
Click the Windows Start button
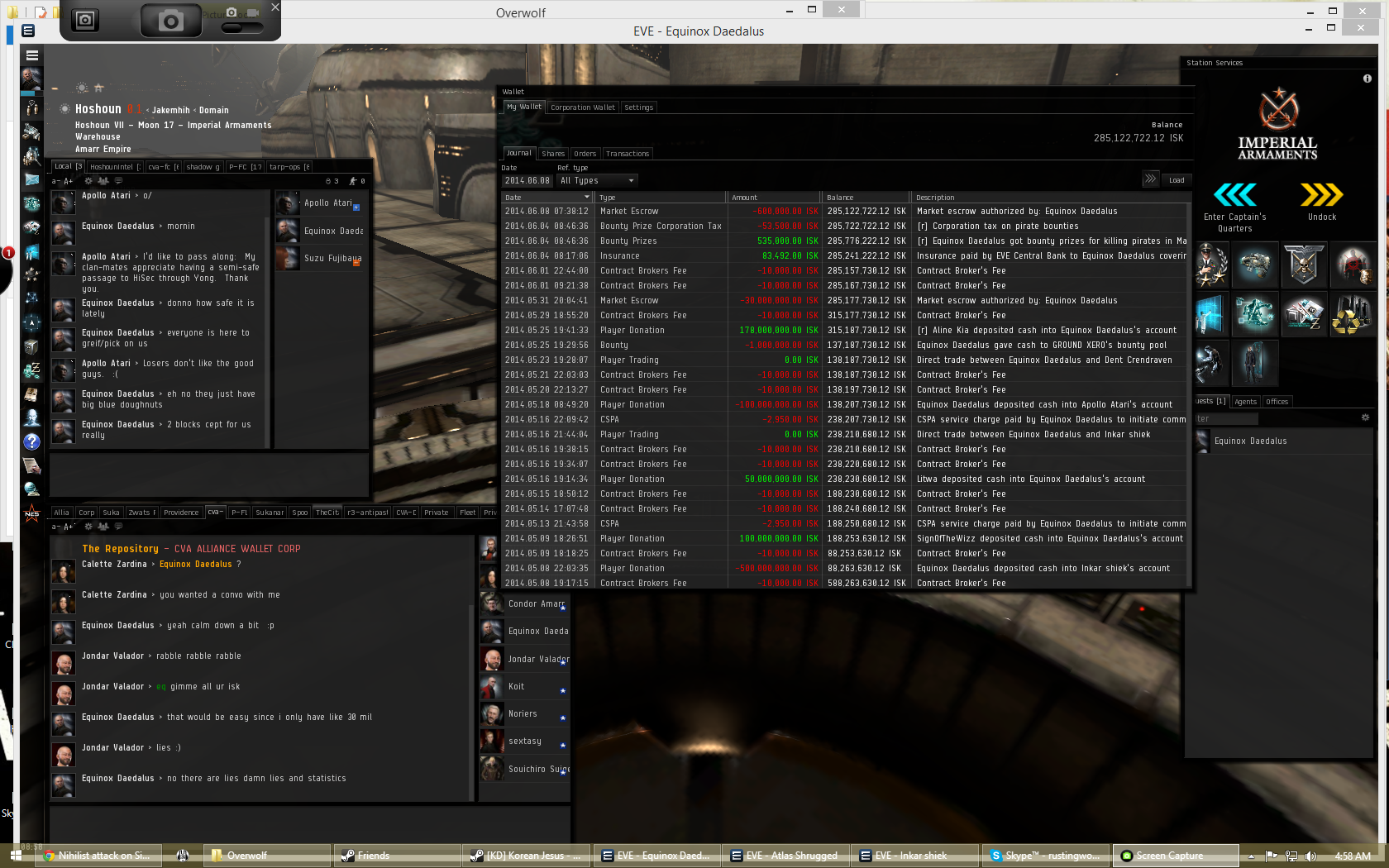tap(16, 856)
